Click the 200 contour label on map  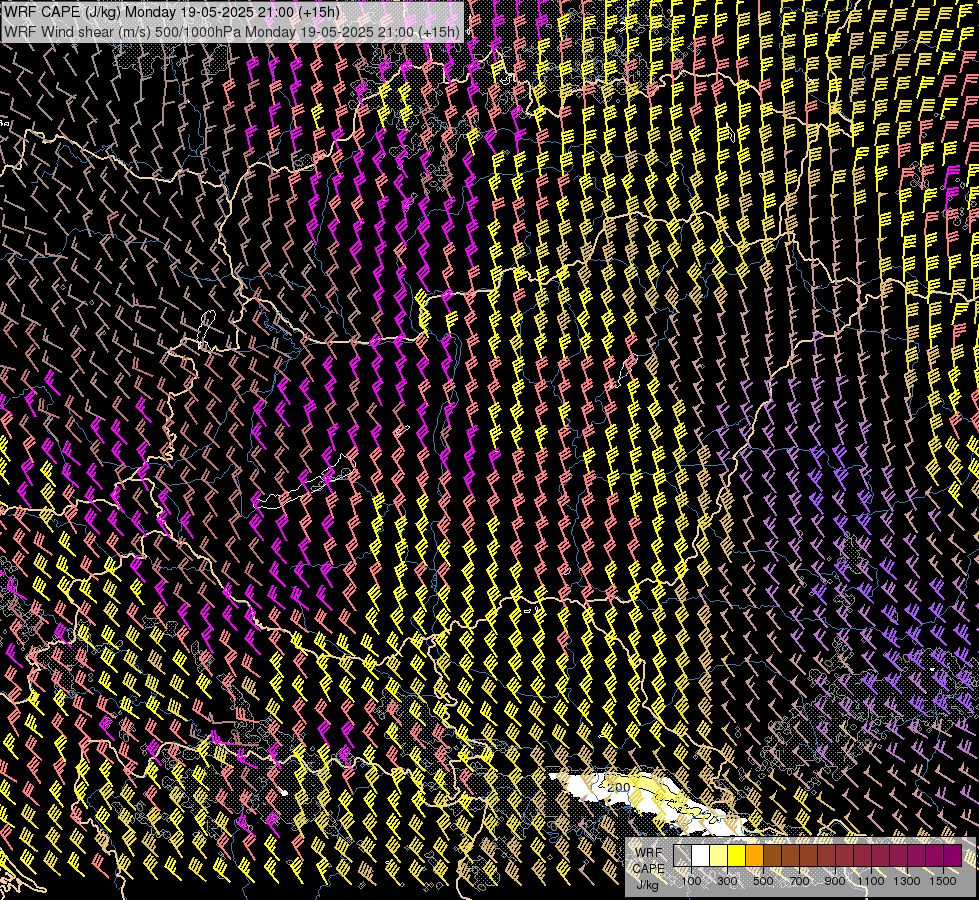pos(618,787)
